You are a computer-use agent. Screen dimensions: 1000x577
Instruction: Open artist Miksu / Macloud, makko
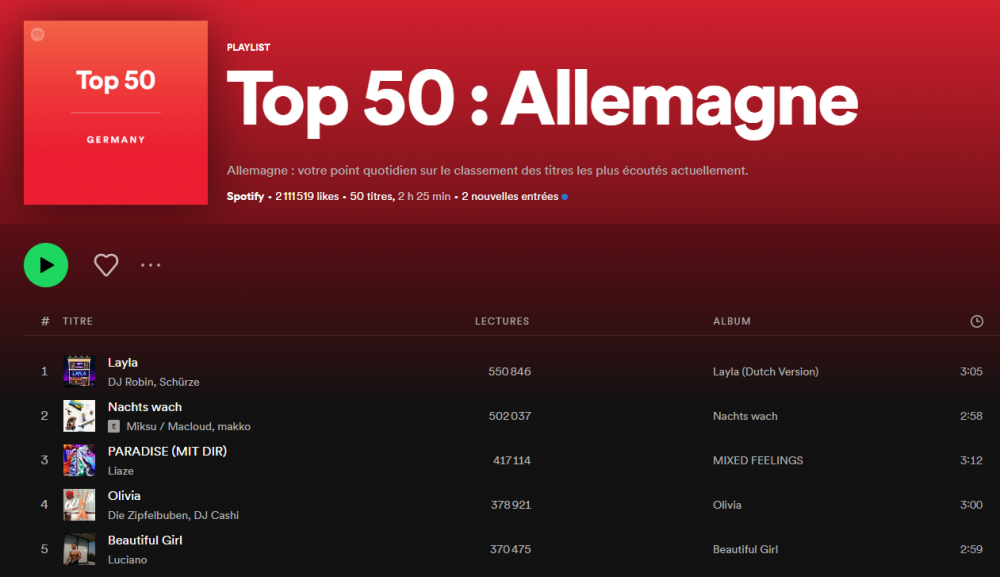click(x=188, y=427)
